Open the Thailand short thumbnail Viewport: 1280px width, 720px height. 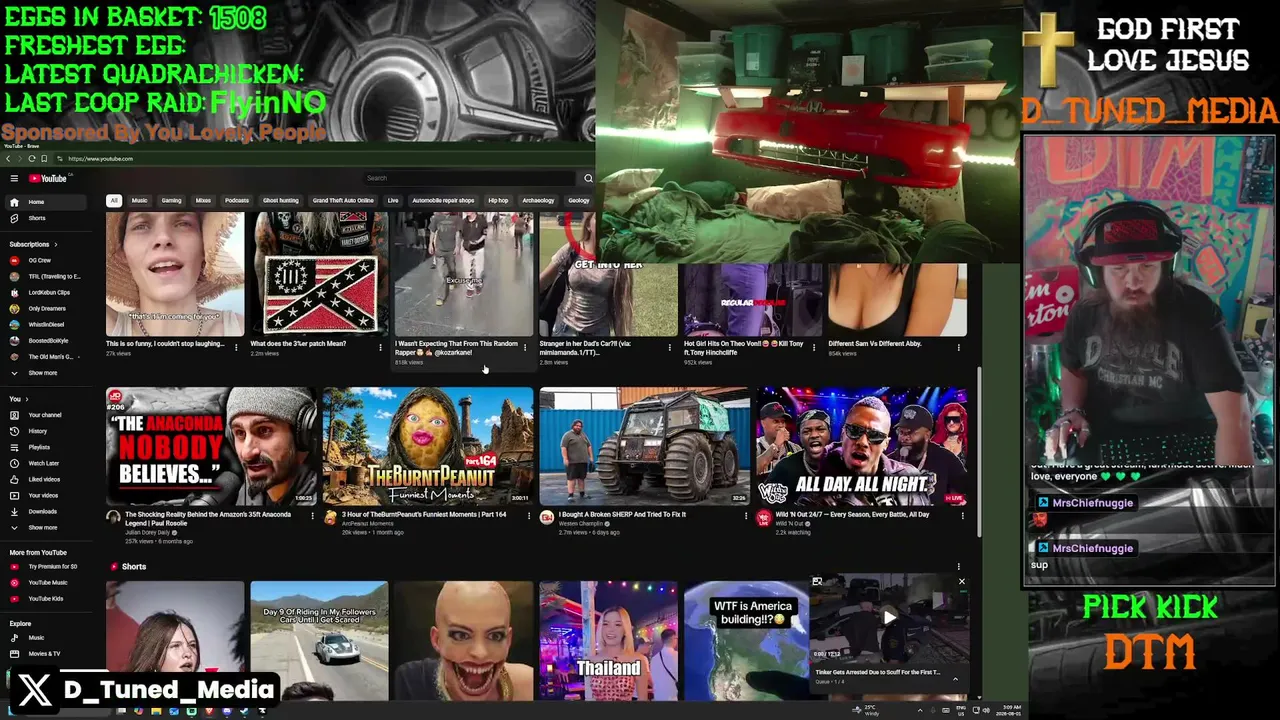click(609, 640)
